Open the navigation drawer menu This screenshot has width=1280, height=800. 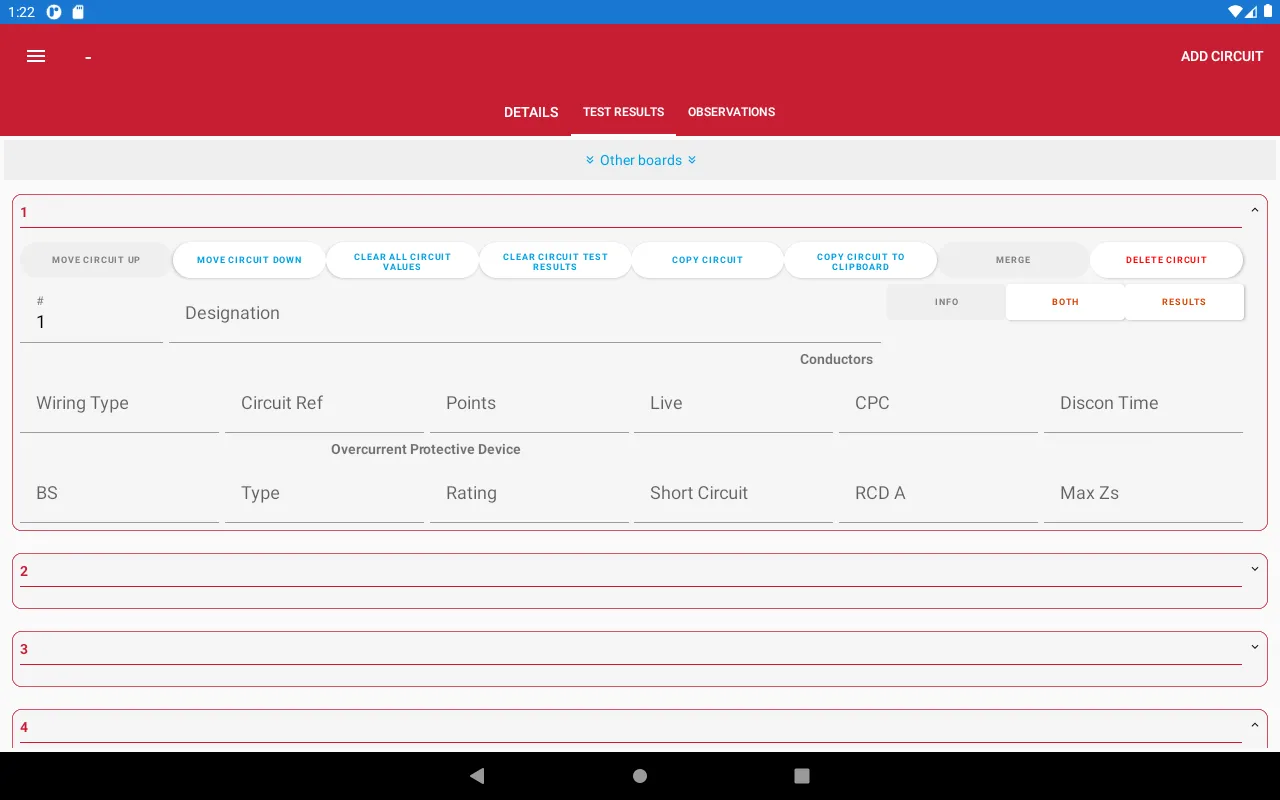click(36, 56)
